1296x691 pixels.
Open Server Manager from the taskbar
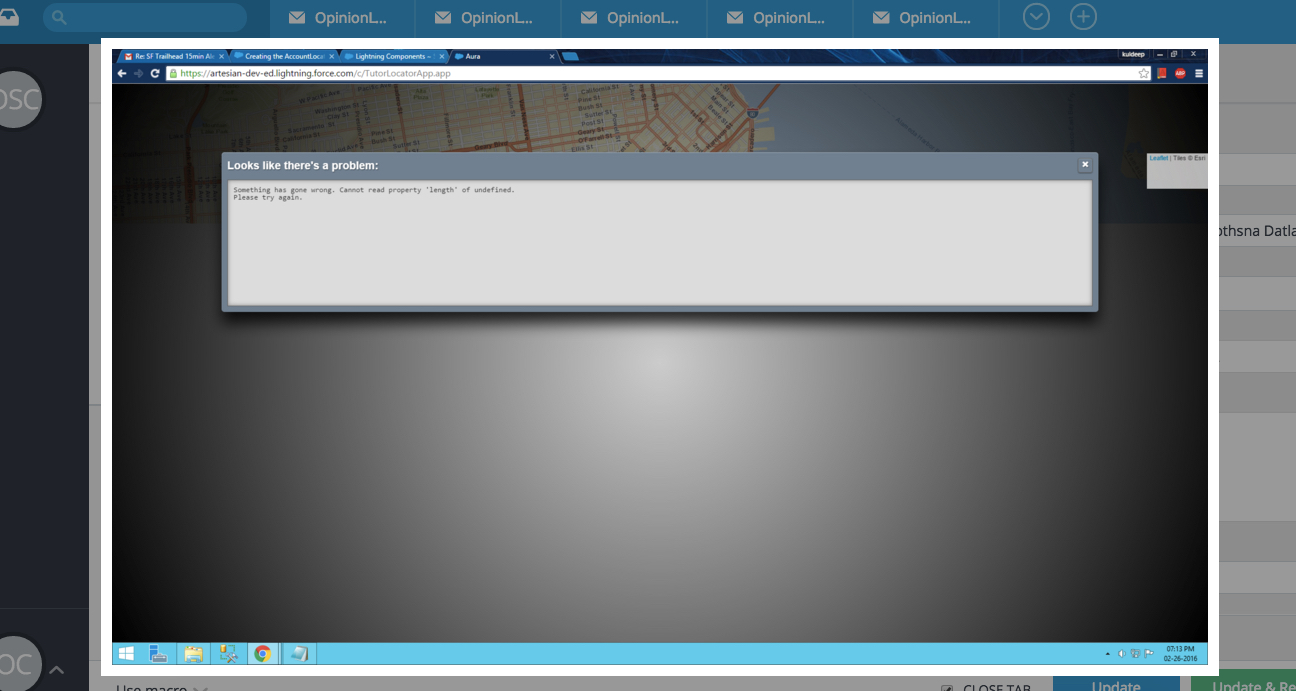(x=159, y=654)
